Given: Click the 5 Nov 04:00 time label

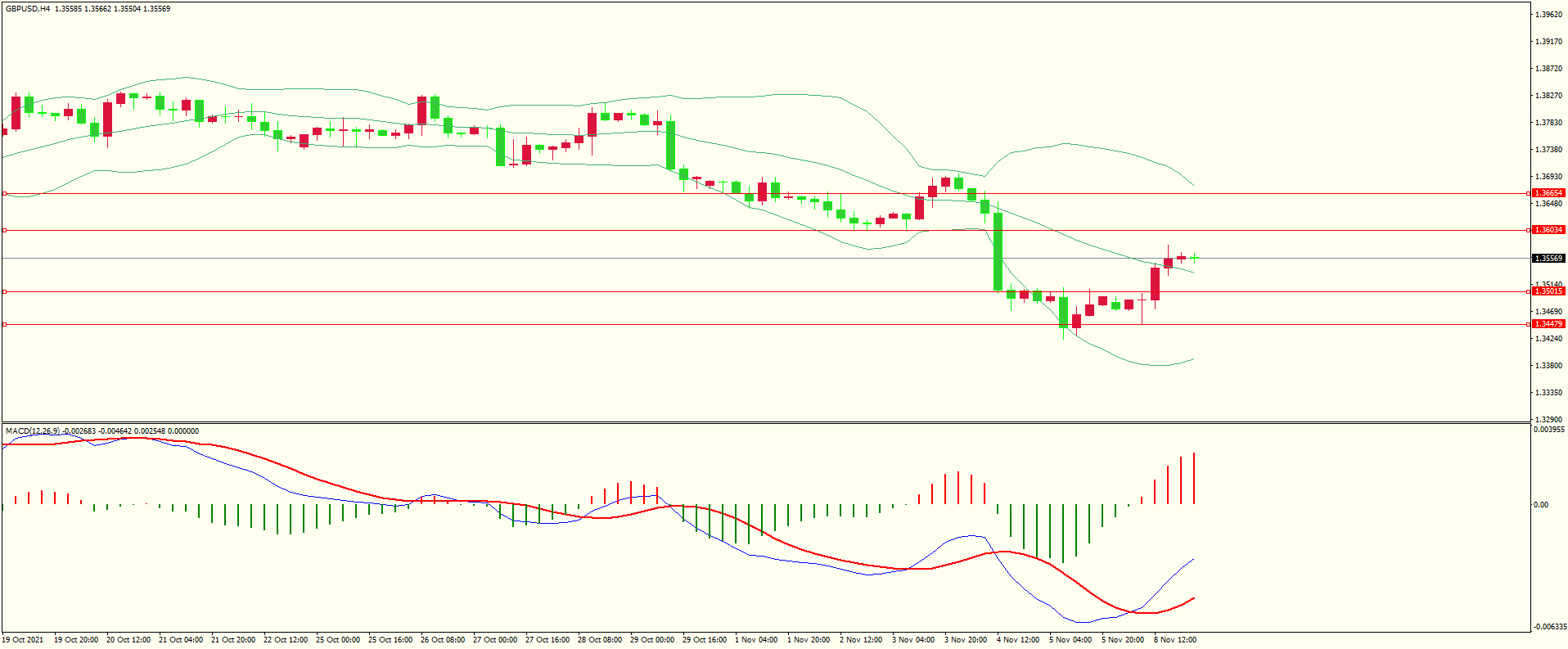Looking at the screenshot, I should tap(1070, 640).
